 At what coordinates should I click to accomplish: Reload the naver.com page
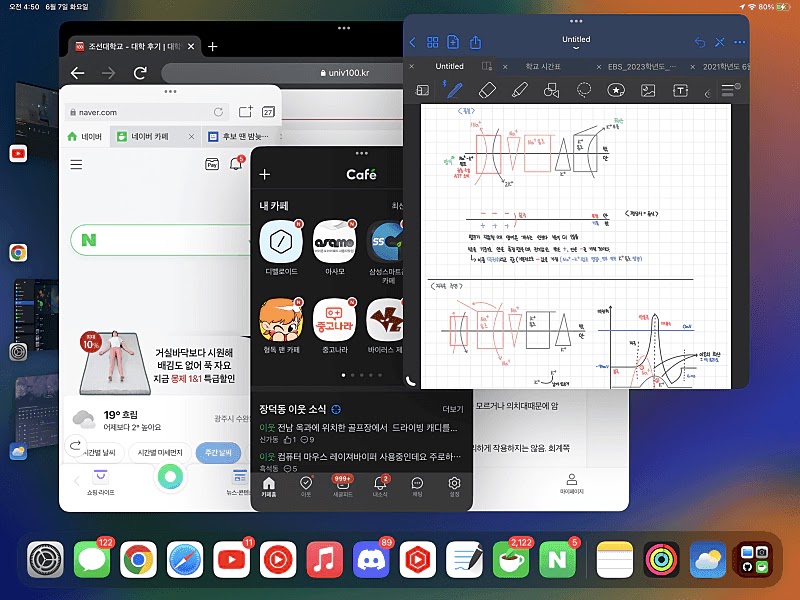218,112
